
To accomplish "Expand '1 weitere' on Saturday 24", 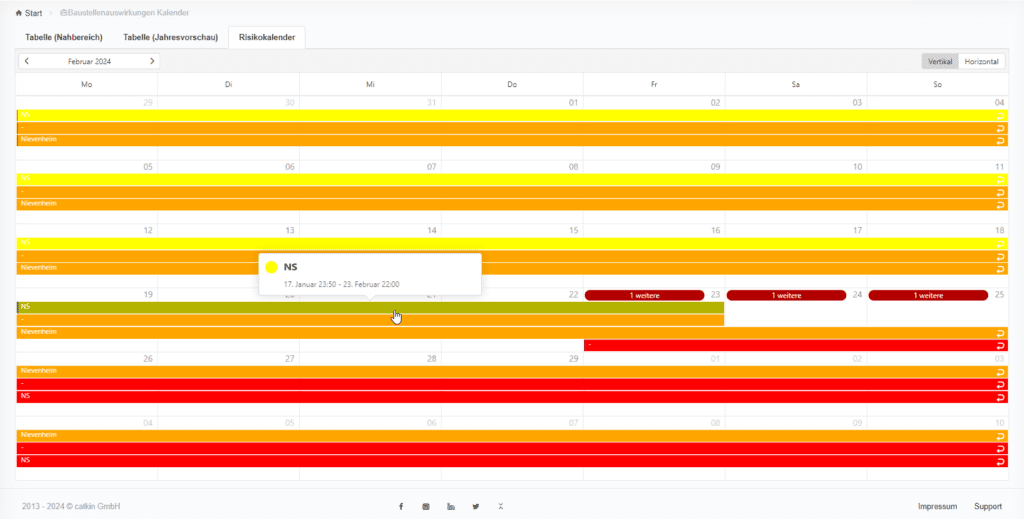I will (x=786, y=295).
